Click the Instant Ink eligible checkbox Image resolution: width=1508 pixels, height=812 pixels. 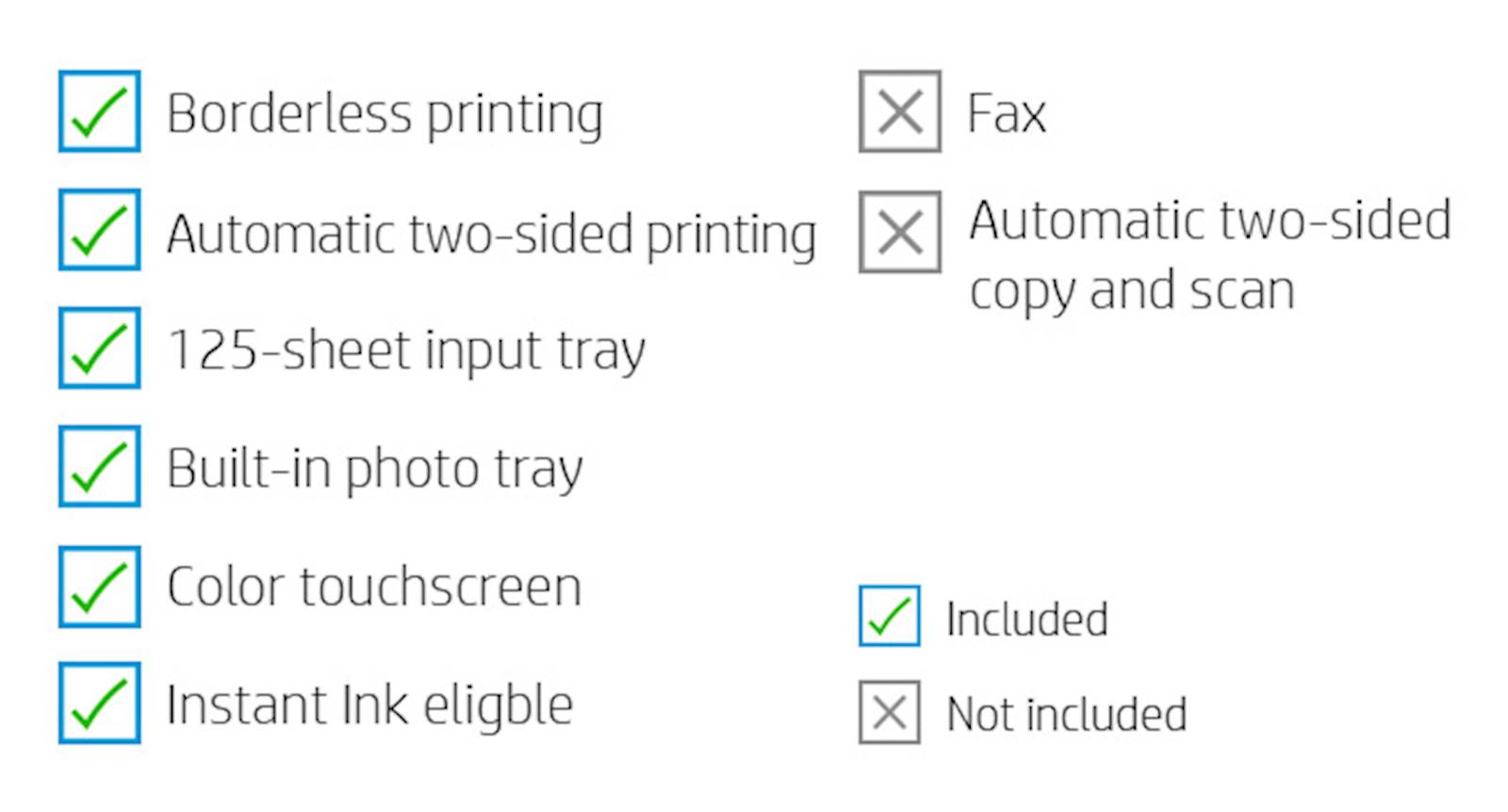(x=99, y=703)
